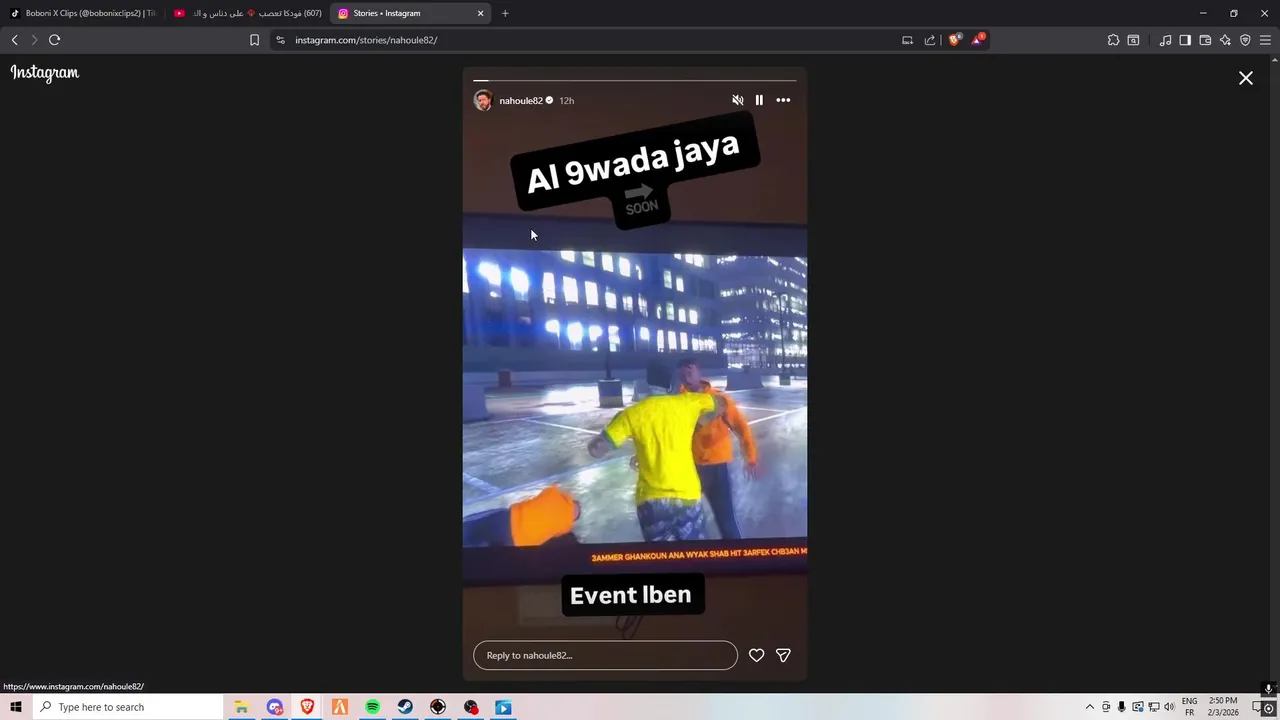Open the 2:50 PM clock calendar

tap(1223, 707)
